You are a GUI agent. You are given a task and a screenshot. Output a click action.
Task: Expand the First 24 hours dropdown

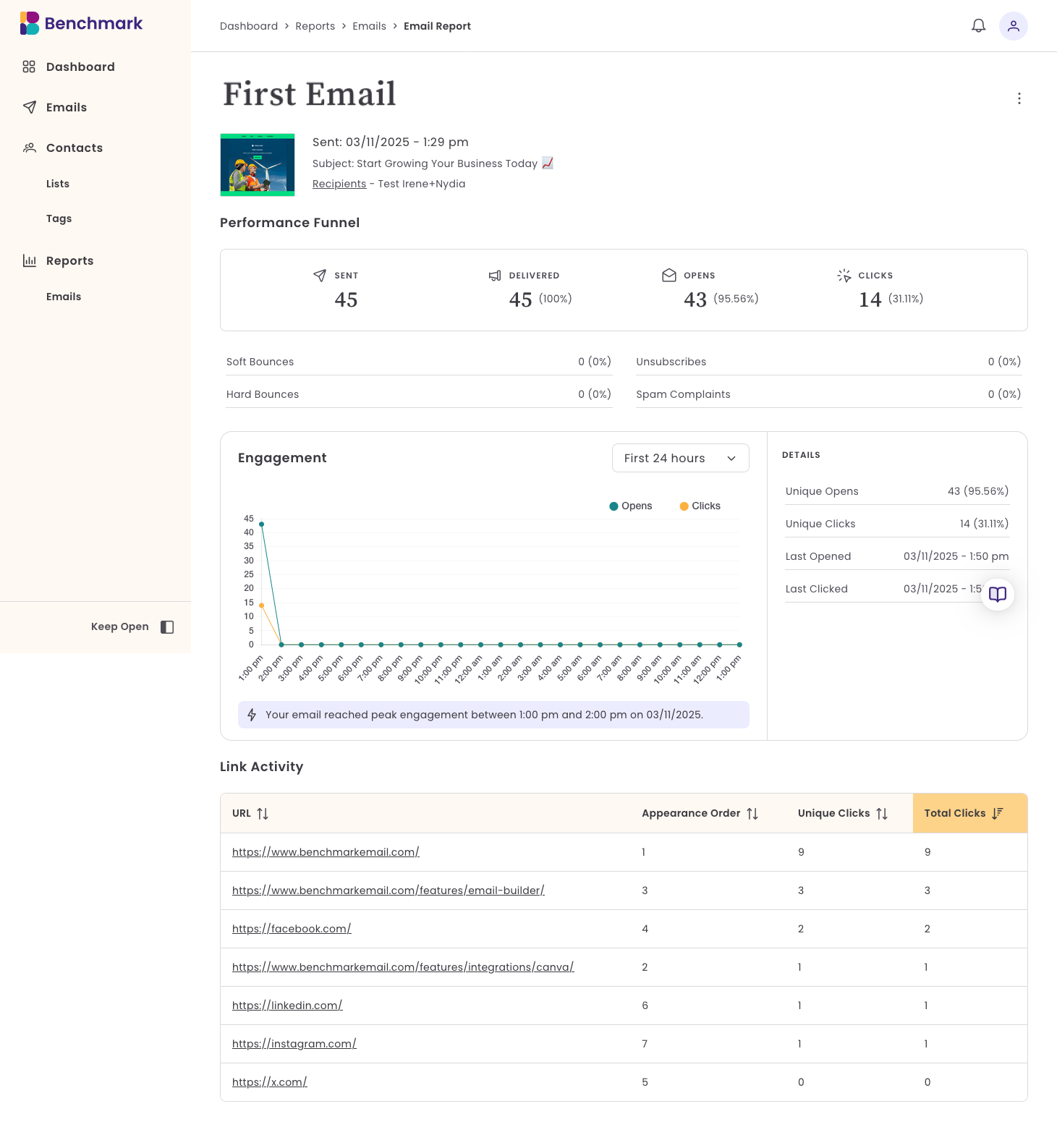click(680, 458)
